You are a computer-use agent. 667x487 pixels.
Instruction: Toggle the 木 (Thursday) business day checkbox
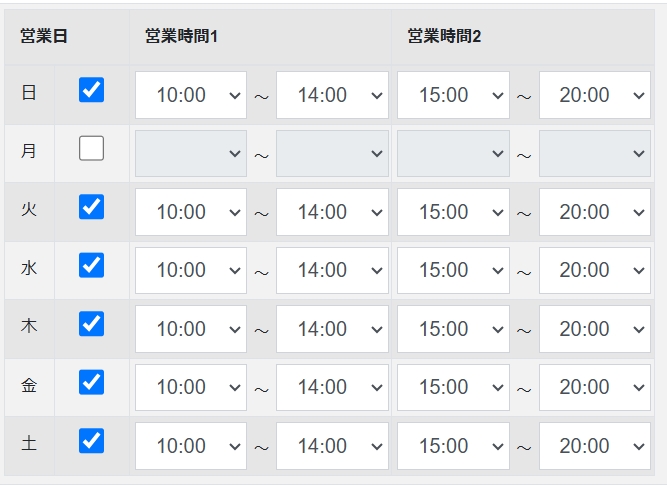(91, 324)
